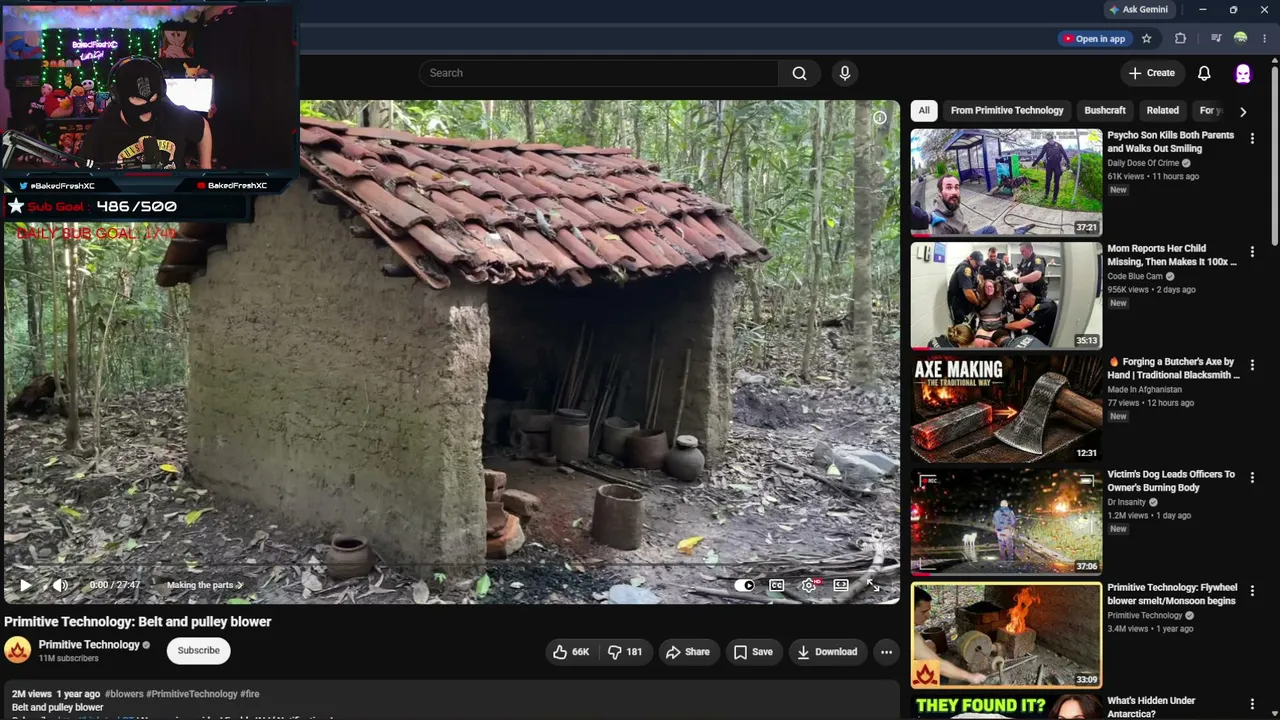Open 'Psycho Son Kills Both Parents' thumbnail

tap(1006, 182)
